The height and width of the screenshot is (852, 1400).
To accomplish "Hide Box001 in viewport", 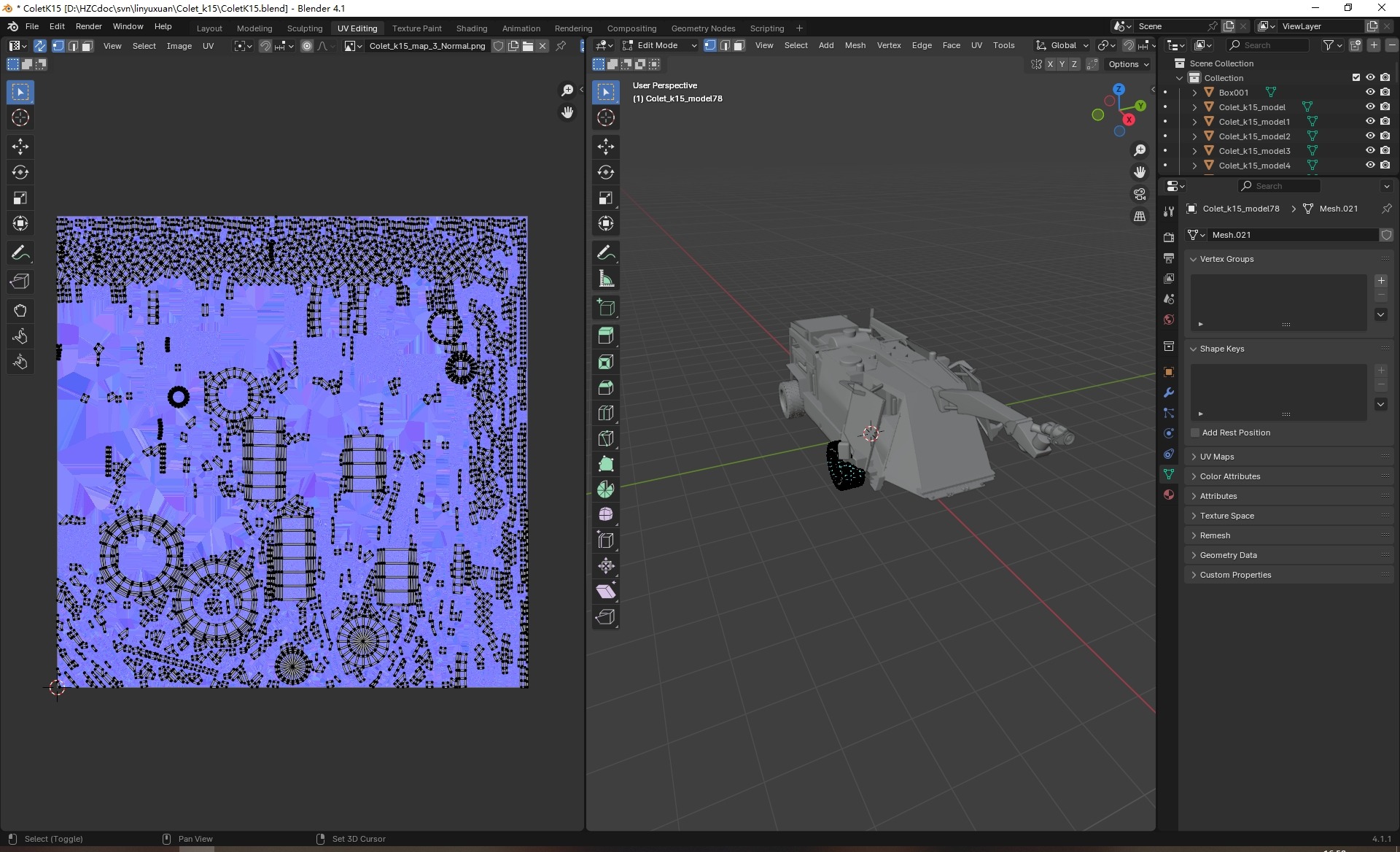I will (x=1370, y=92).
